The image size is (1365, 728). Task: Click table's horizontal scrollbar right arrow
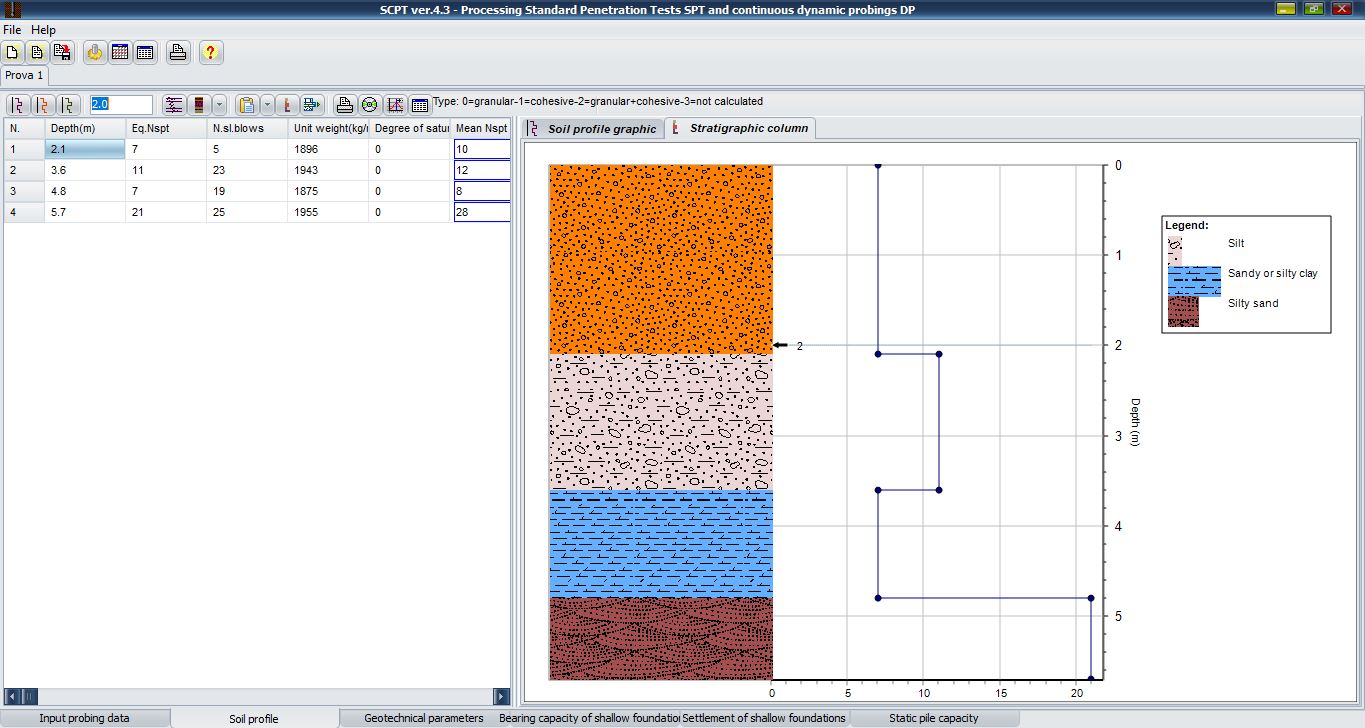click(502, 696)
